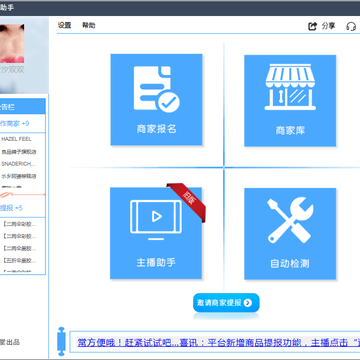Select the first 【二两伞刷胶... submission entry

click(x=19, y=224)
